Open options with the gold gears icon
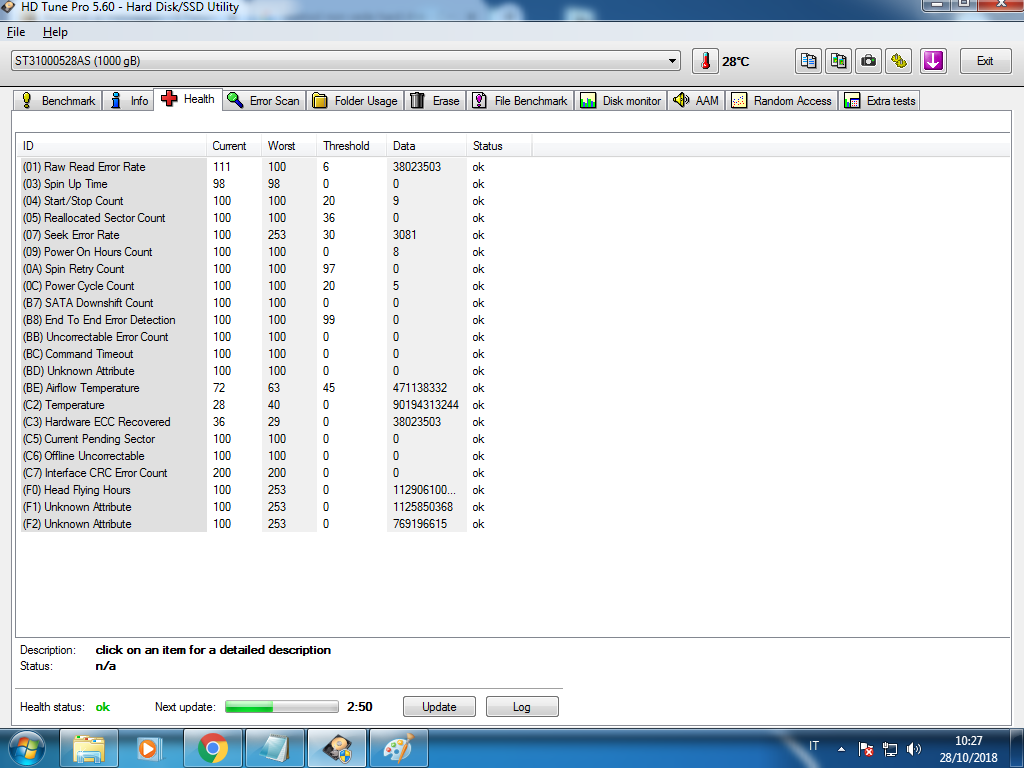 (900, 61)
